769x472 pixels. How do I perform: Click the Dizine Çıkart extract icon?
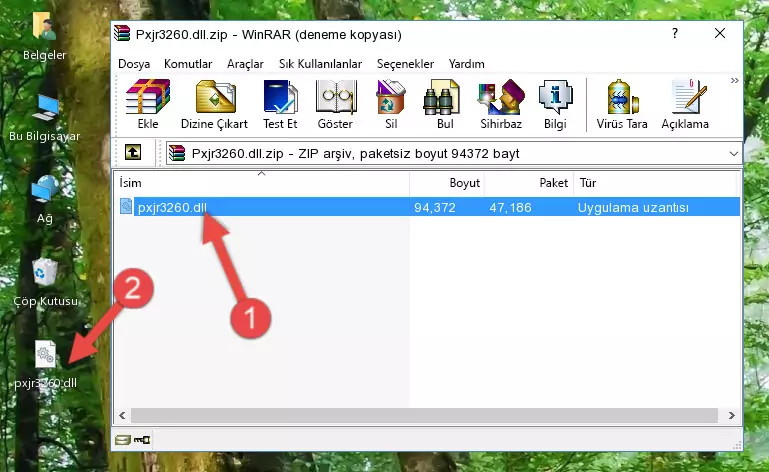214,105
